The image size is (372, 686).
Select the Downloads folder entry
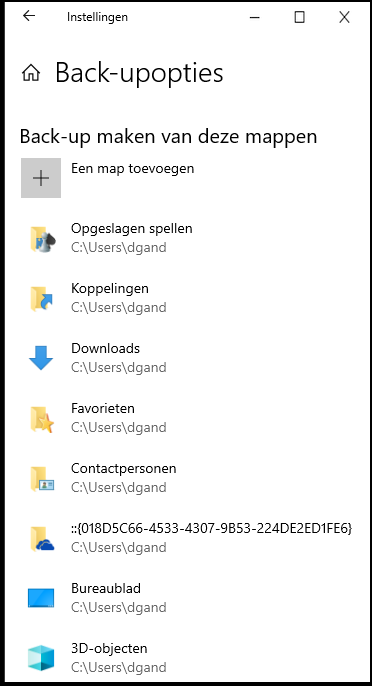(187, 358)
